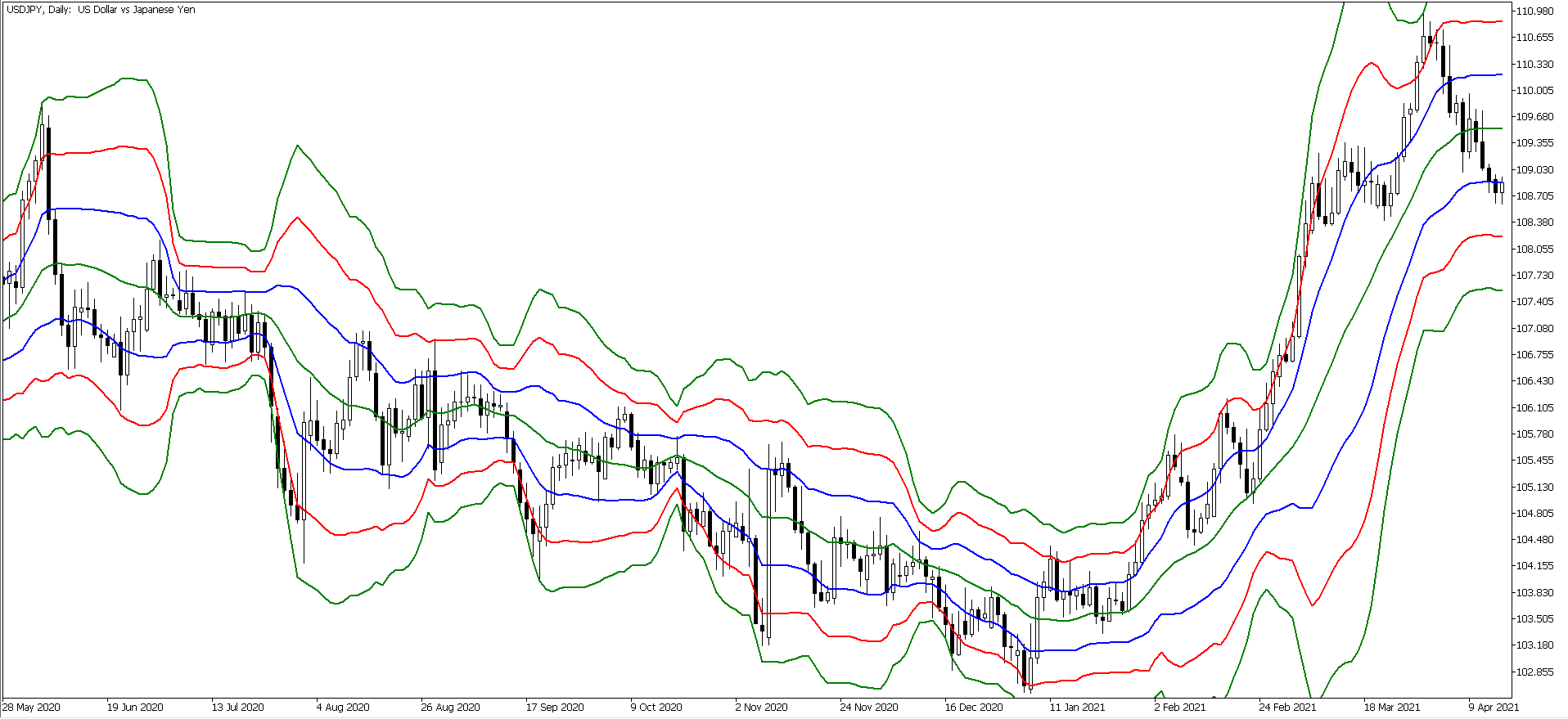Click the 9 Oct 2020 date label
Image resolution: width=1568 pixels, height=719 pixels.
pos(656,708)
